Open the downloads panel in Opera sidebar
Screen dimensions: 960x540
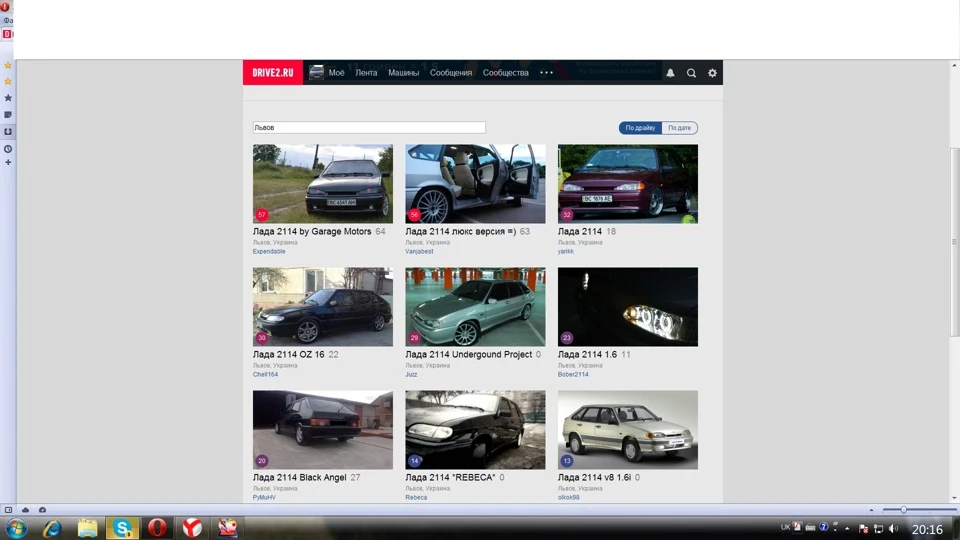(8, 132)
